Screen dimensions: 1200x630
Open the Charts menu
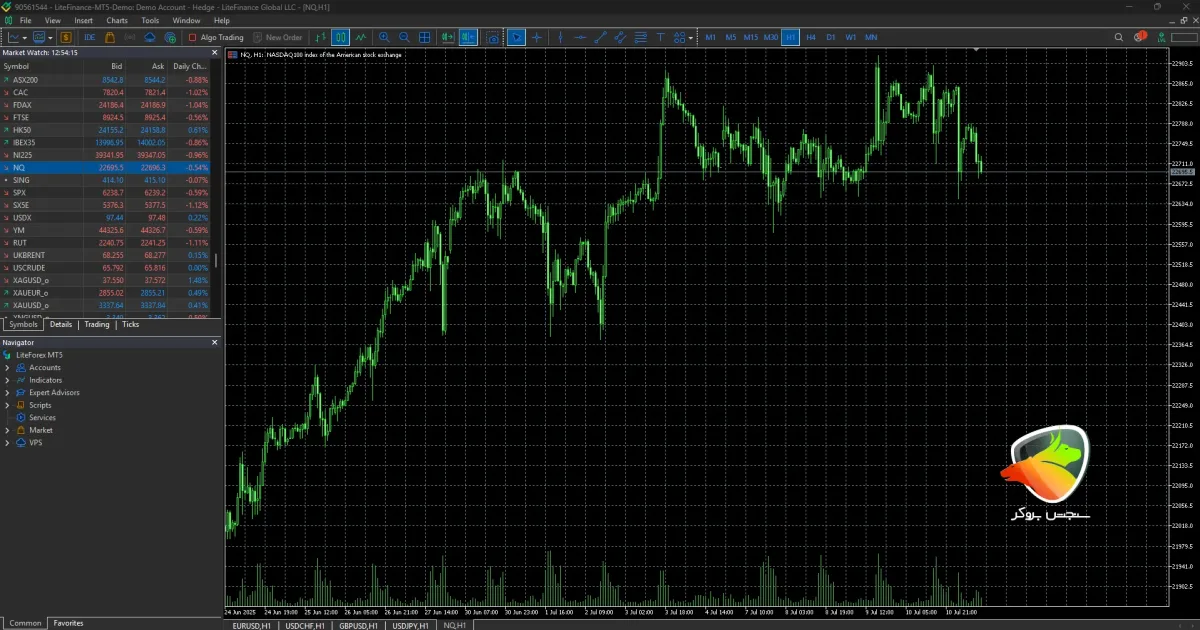(117, 20)
